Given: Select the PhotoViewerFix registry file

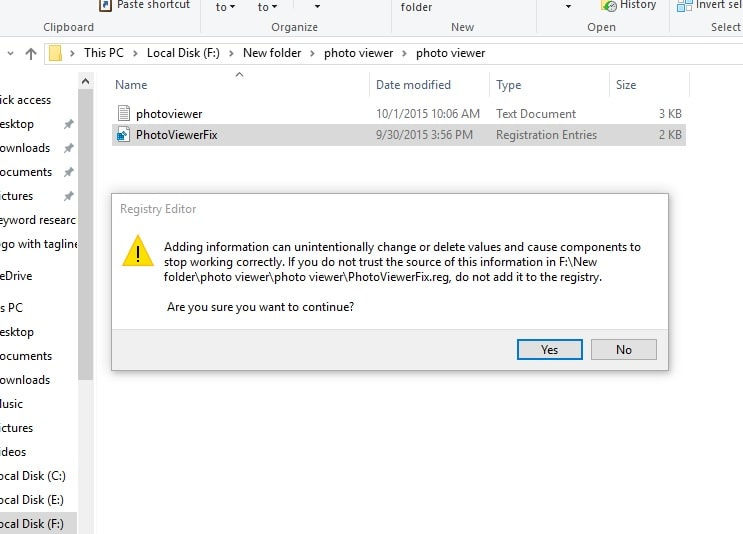Looking at the screenshot, I should (399, 135).
